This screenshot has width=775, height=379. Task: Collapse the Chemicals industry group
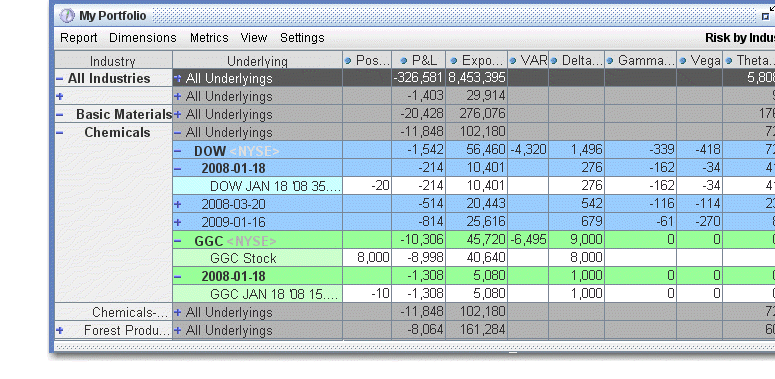pyautogui.click(x=60, y=132)
